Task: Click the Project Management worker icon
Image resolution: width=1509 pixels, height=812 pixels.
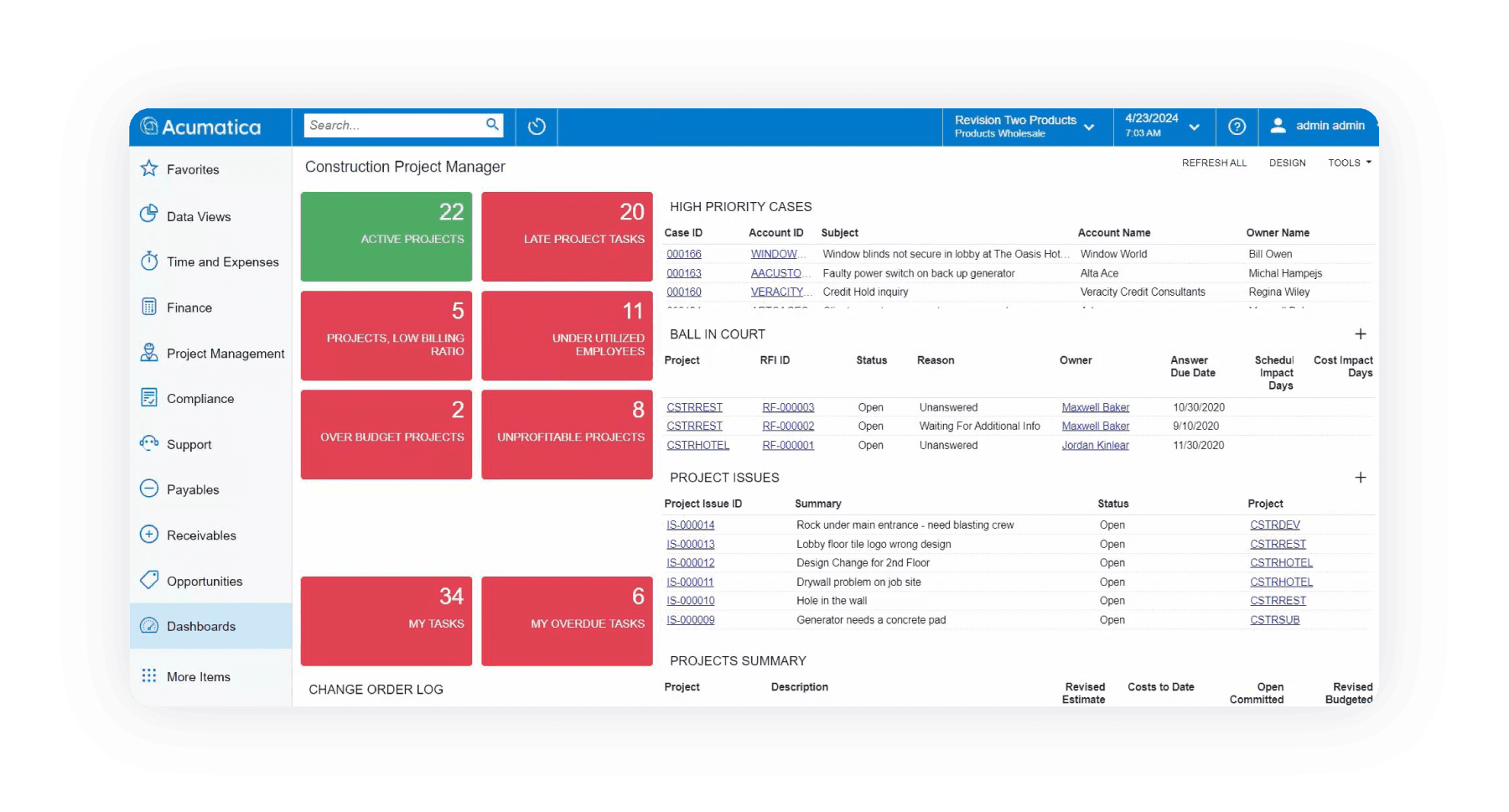Action: (149, 353)
